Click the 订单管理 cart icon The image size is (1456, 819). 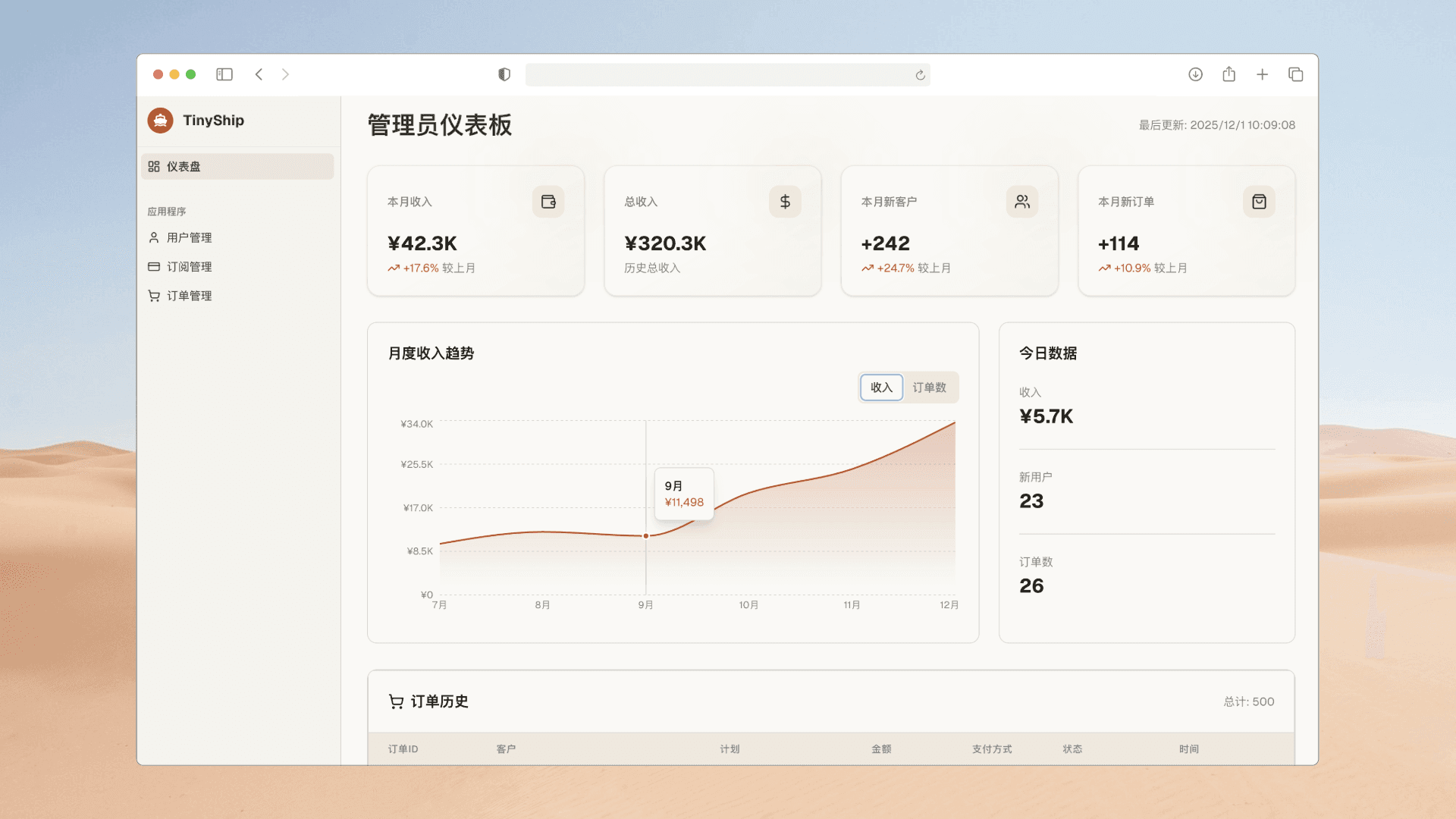[x=154, y=296]
